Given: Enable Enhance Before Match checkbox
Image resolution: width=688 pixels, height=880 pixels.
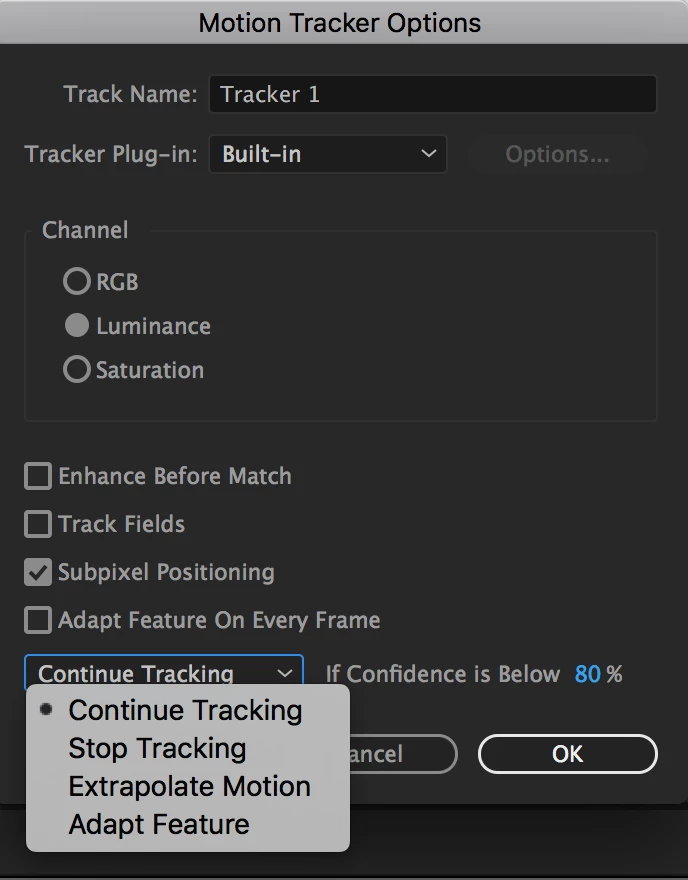Looking at the screenshot, I should tap(38, 476).
